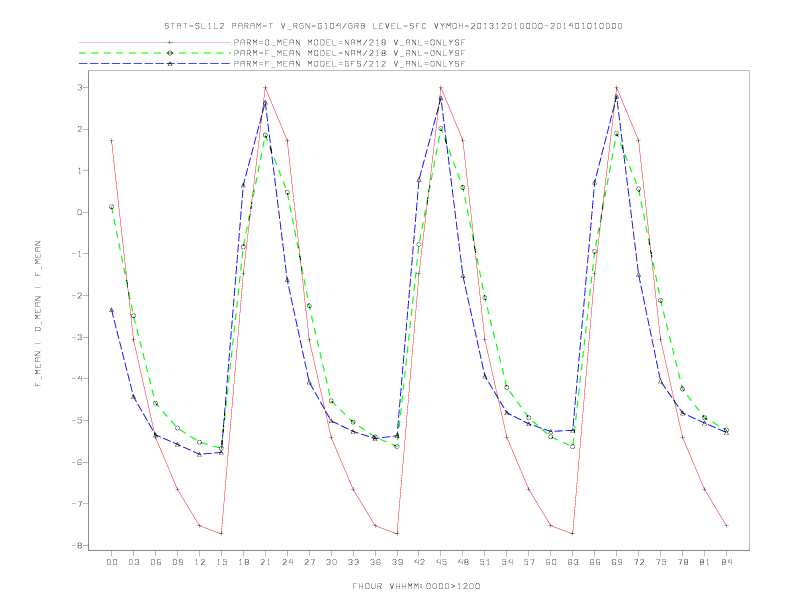Click x-axis forecast hour label 00
The width and height of the screenshot is (792, 612).
click(112, 562)
